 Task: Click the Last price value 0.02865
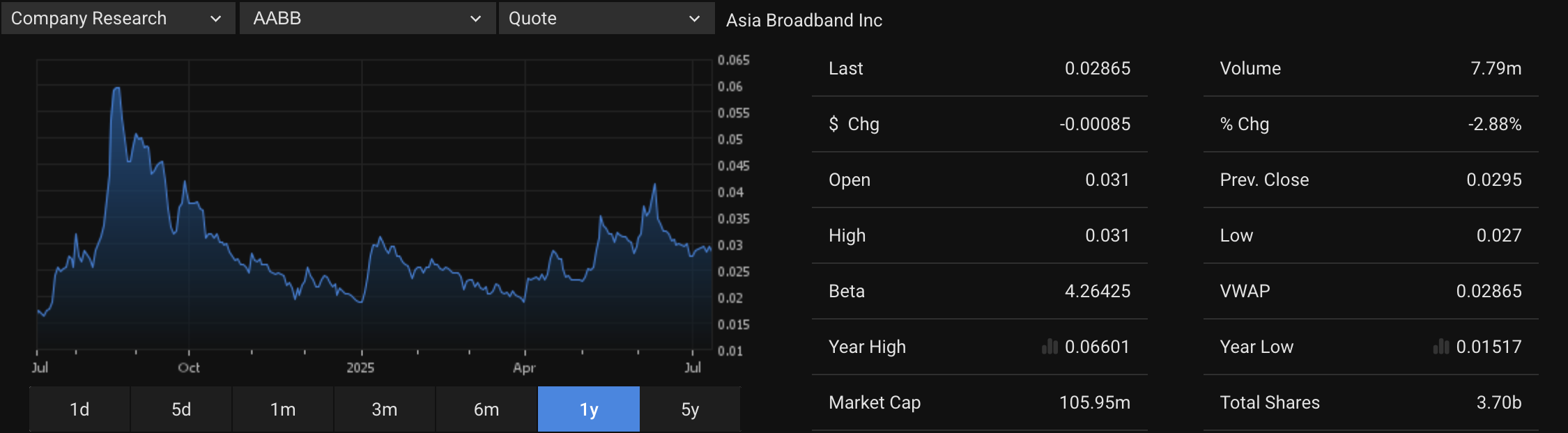pos(1097,68)
